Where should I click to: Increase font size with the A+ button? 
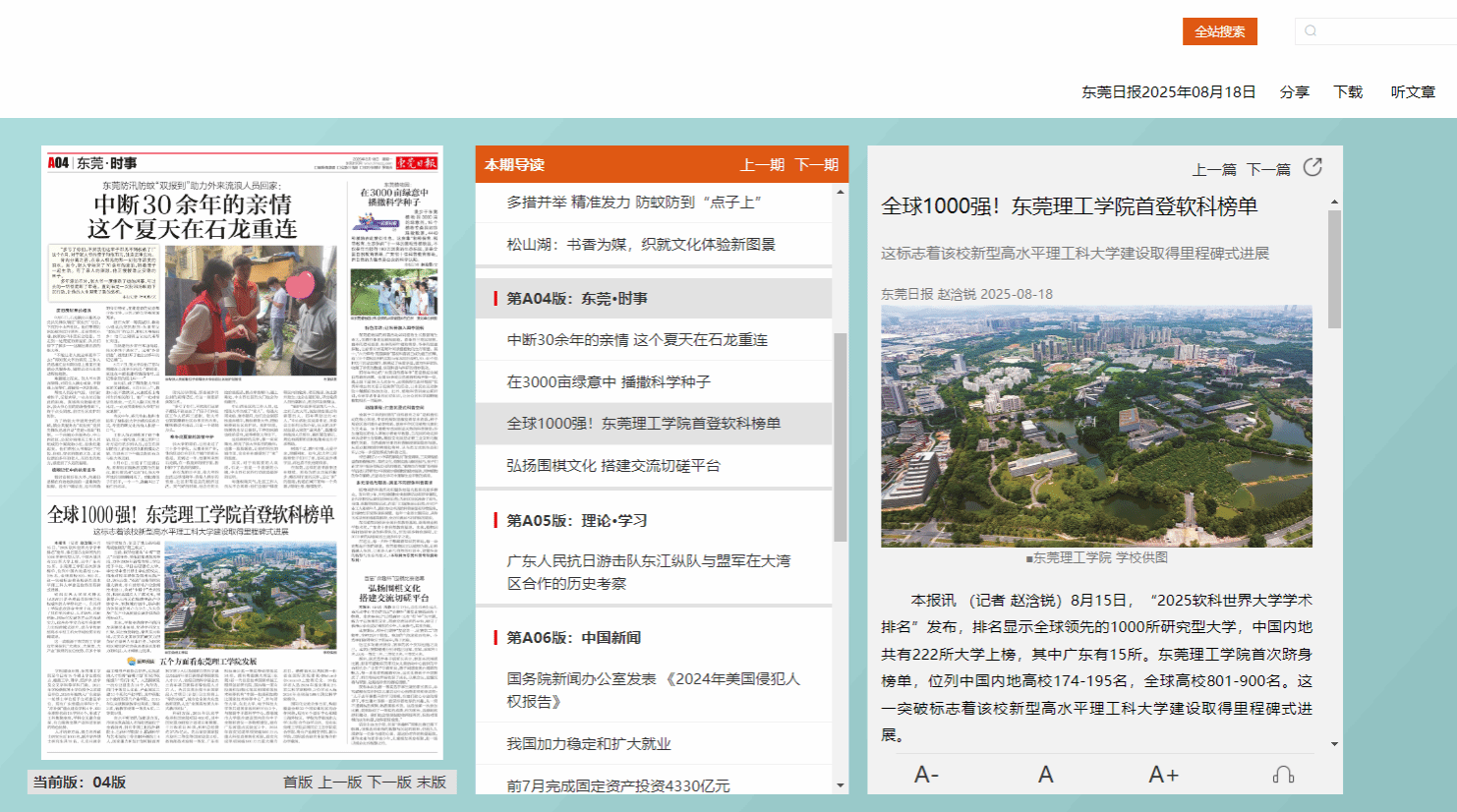[1163, 775]
